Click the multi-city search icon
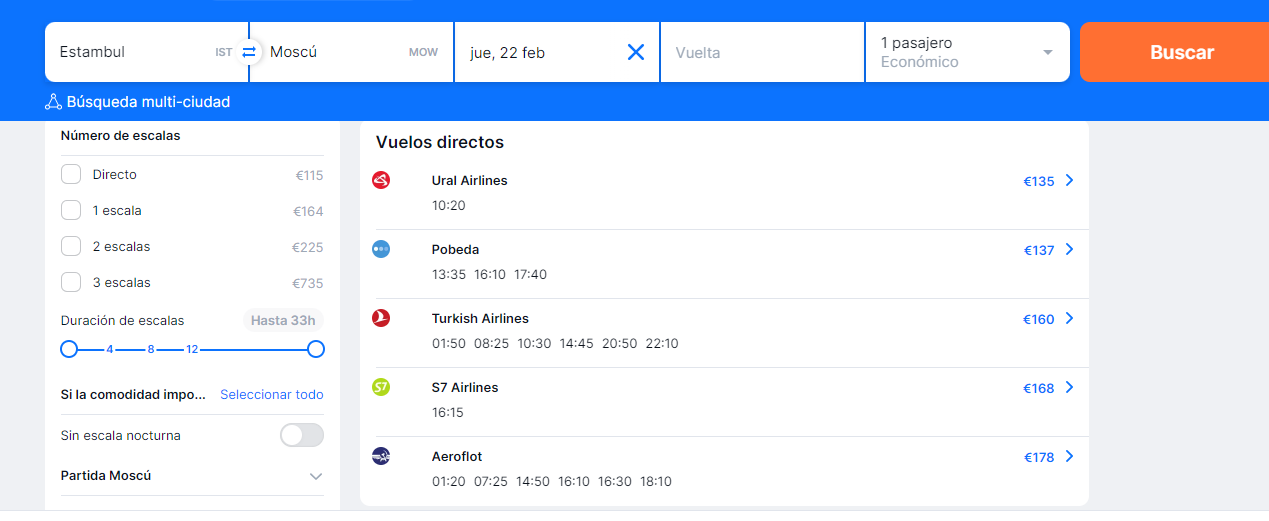Screen dimensions: 1269x521 [x=54, y=102]
